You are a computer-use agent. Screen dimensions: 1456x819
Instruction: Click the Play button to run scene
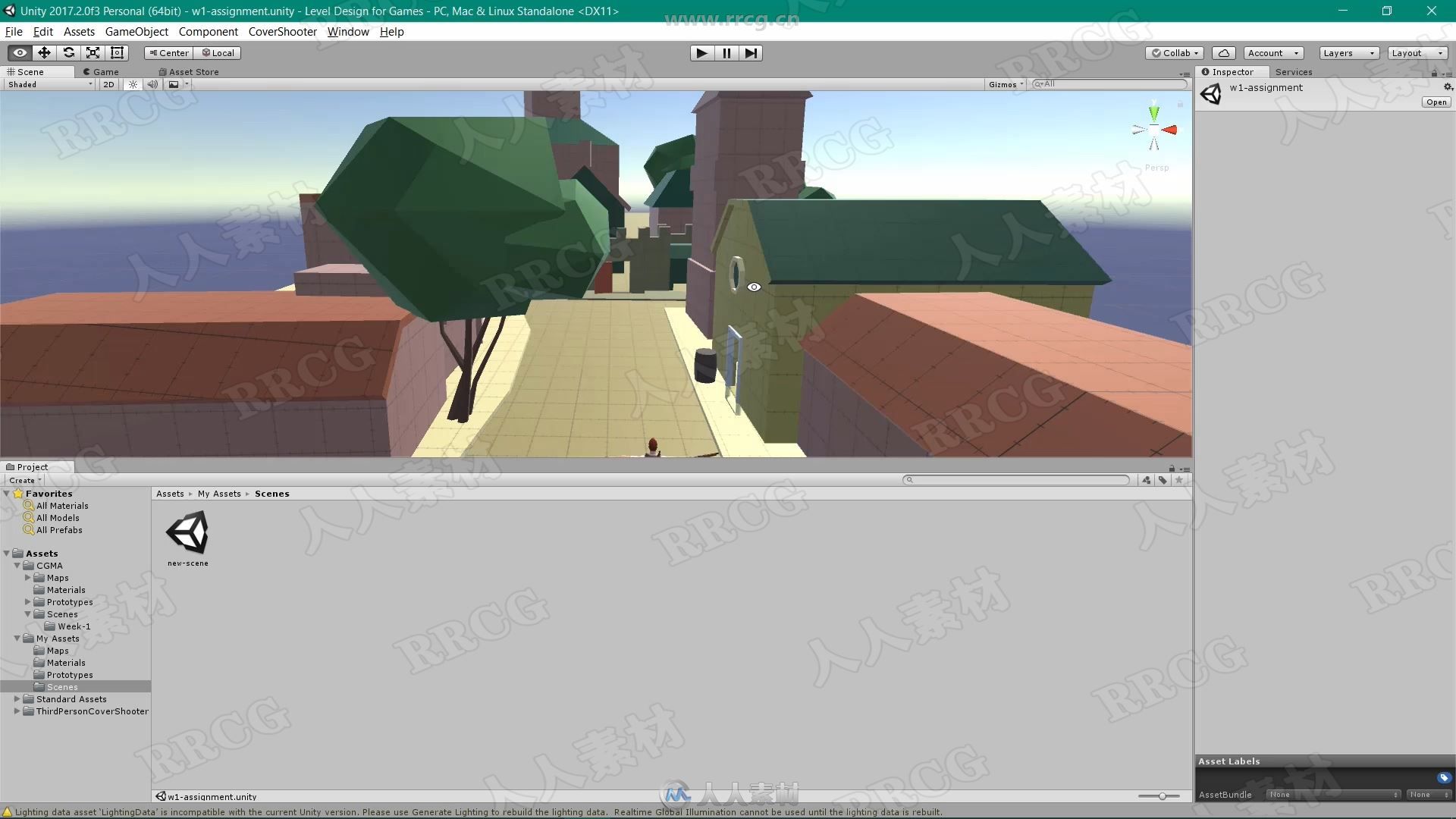(x=701, y=52)
